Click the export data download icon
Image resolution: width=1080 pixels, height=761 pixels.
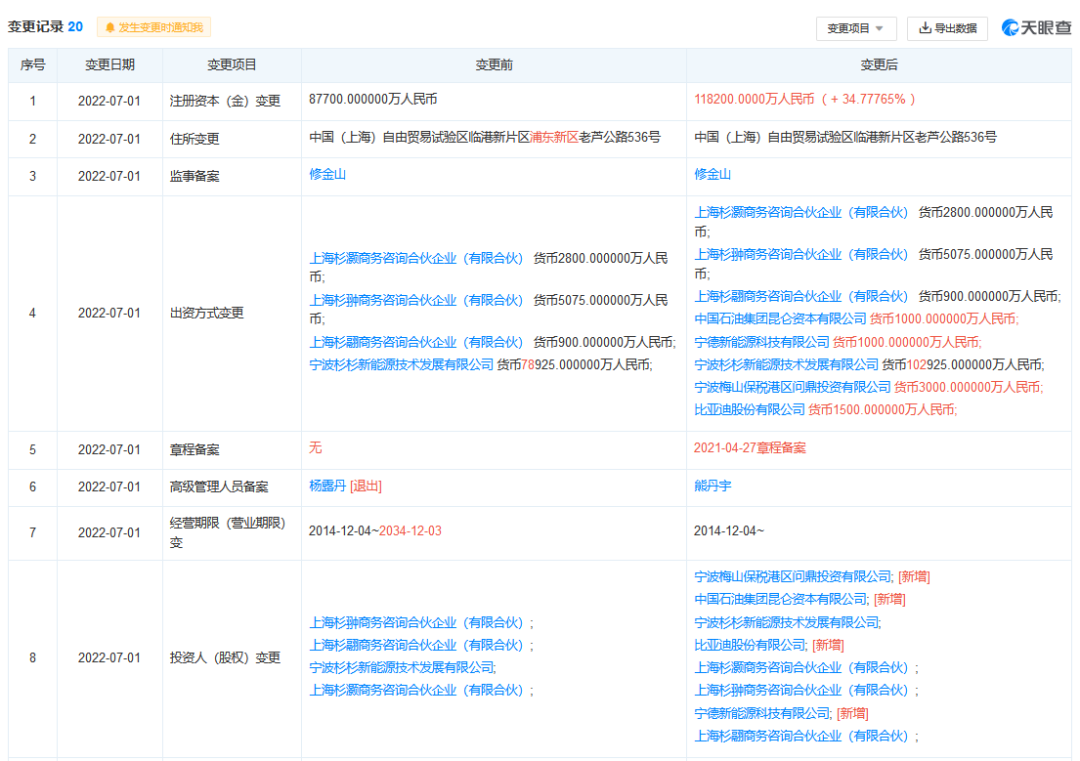(x=925, y=28)
